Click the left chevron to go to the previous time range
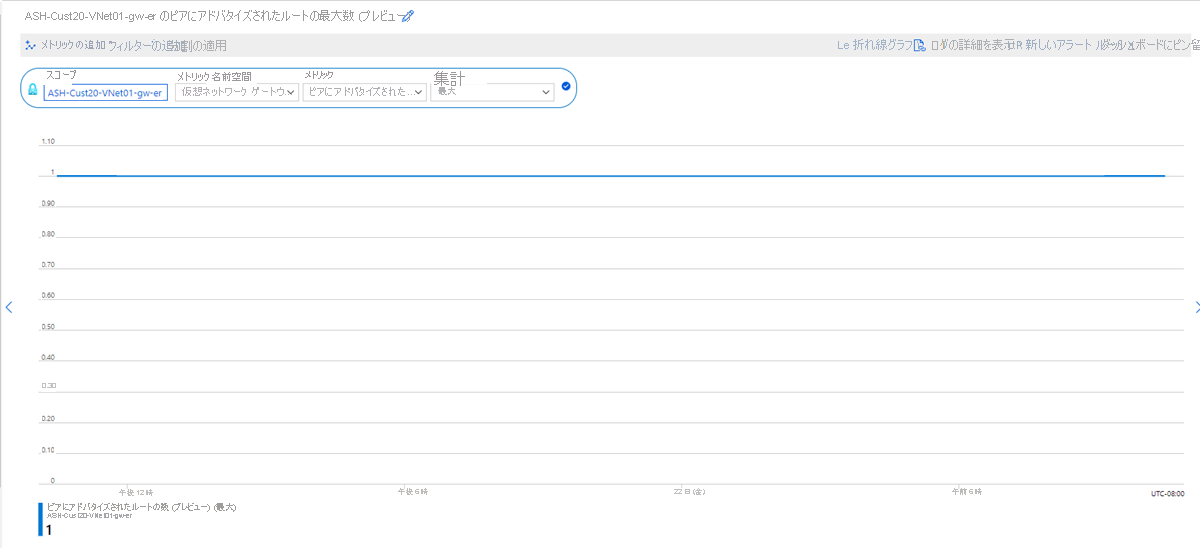The width and height of the screenshot is (1200, 548). click(x=9, y=307)
